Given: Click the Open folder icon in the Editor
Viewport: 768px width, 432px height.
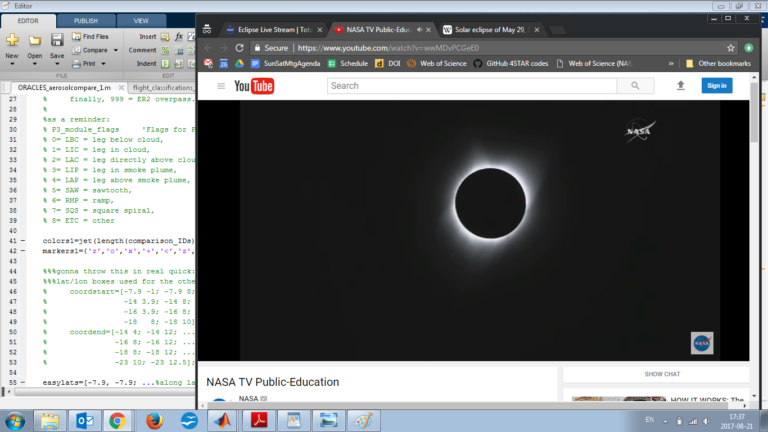Looking at the screenshot, I should [35, 42].
